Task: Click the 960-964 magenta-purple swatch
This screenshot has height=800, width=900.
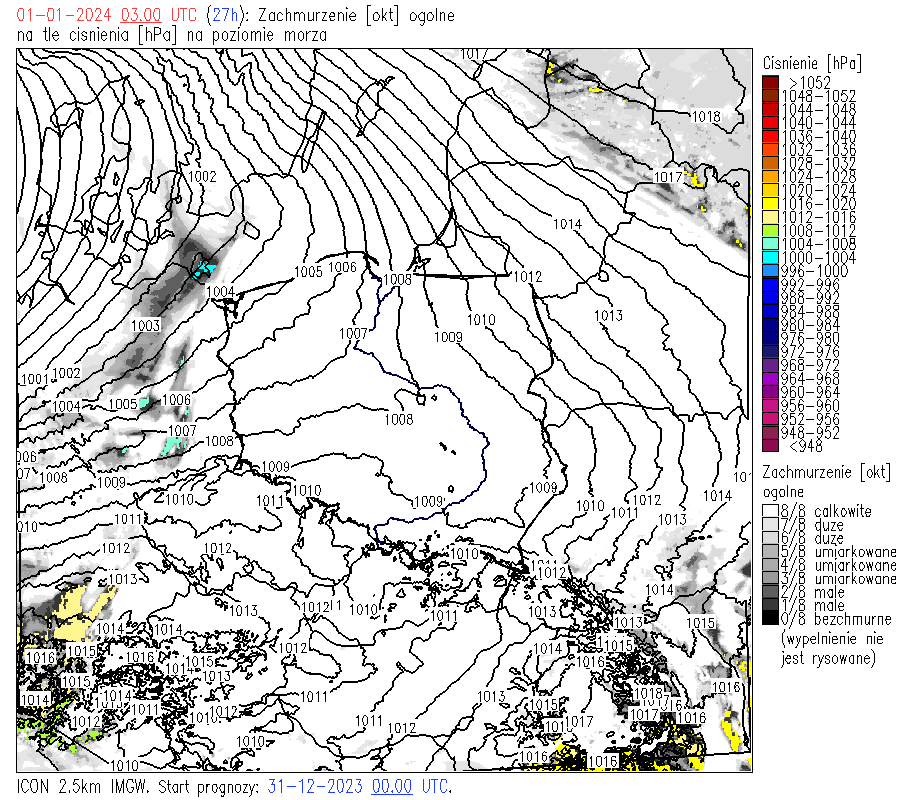Action: 770,393
